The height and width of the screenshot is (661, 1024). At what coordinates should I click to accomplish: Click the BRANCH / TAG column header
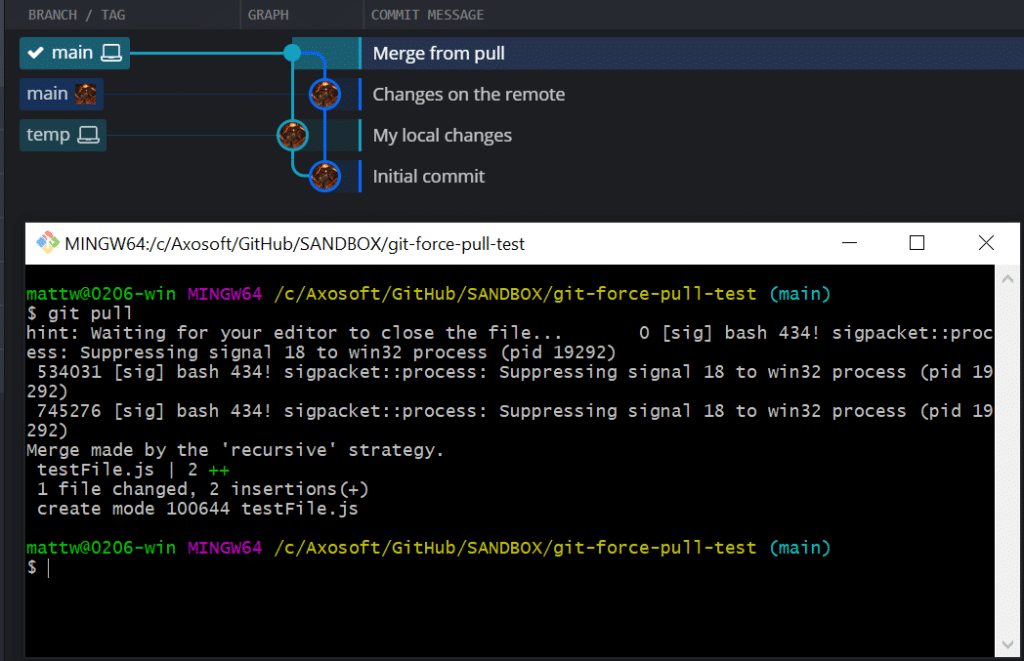click(75, 14)
